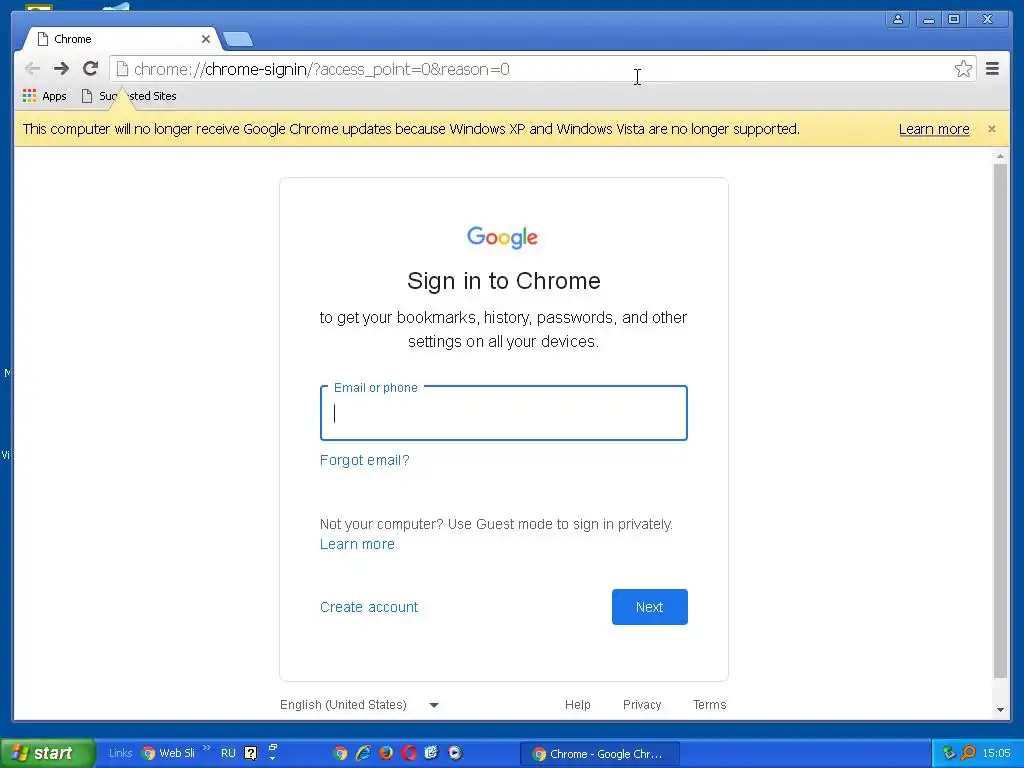Focus the Email or phone field

pyautogui.click(x=504, y=413)
